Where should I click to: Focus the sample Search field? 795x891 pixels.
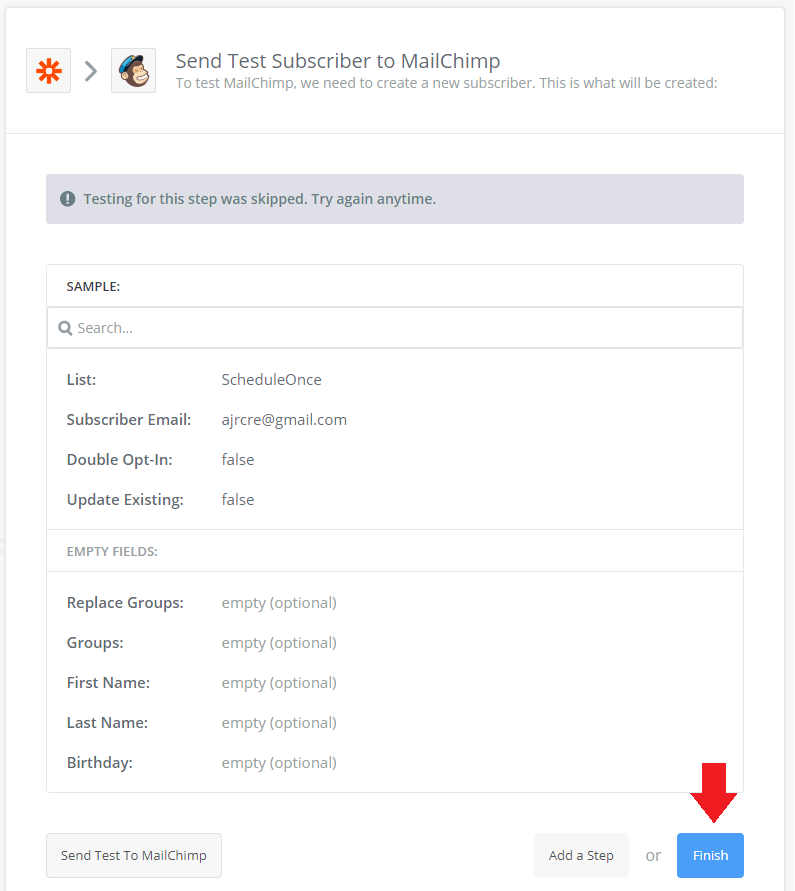[400, 328]
